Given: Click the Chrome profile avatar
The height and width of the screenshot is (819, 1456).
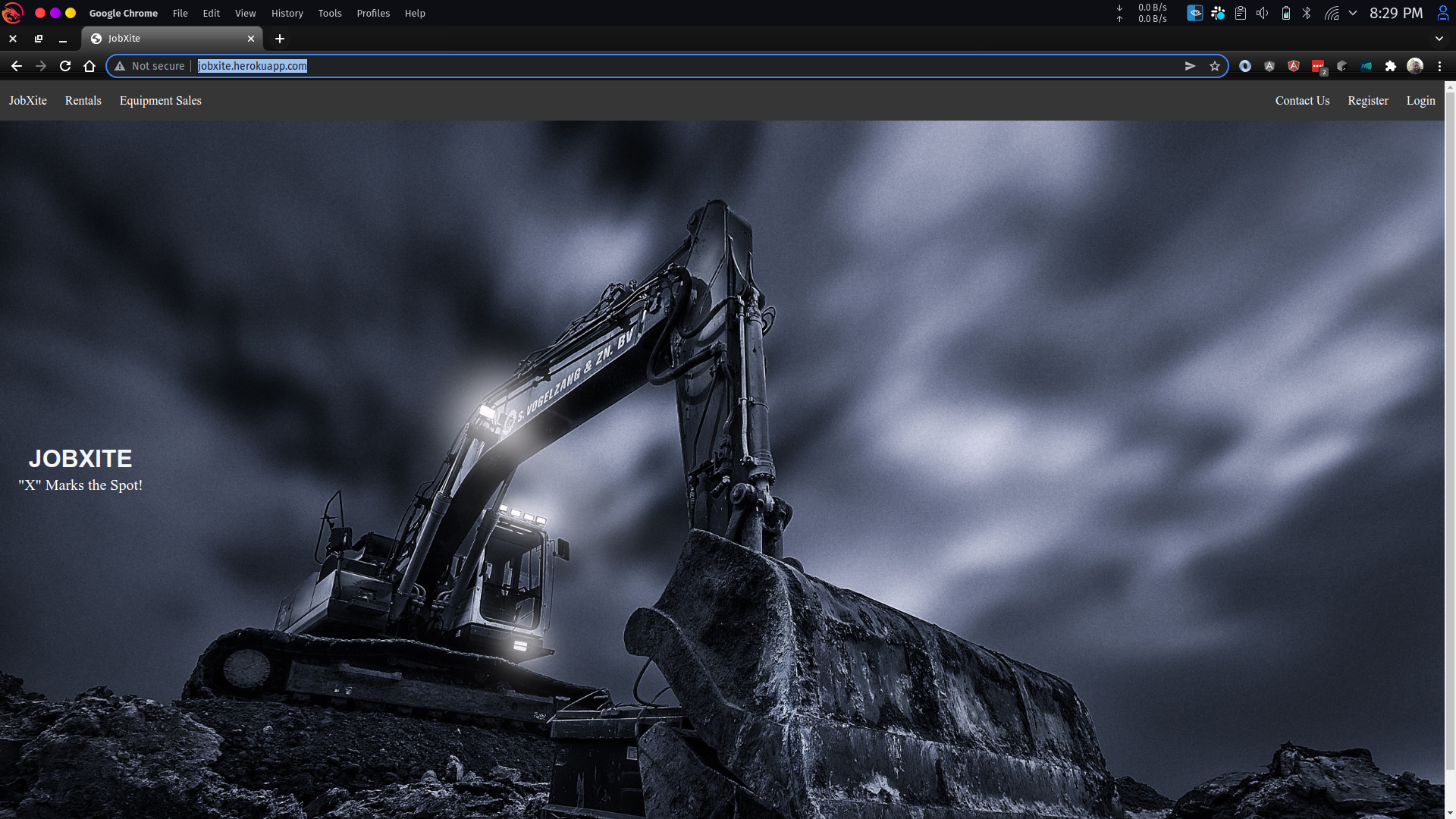Looking at the screenshot, I should tap(1414, 66).
